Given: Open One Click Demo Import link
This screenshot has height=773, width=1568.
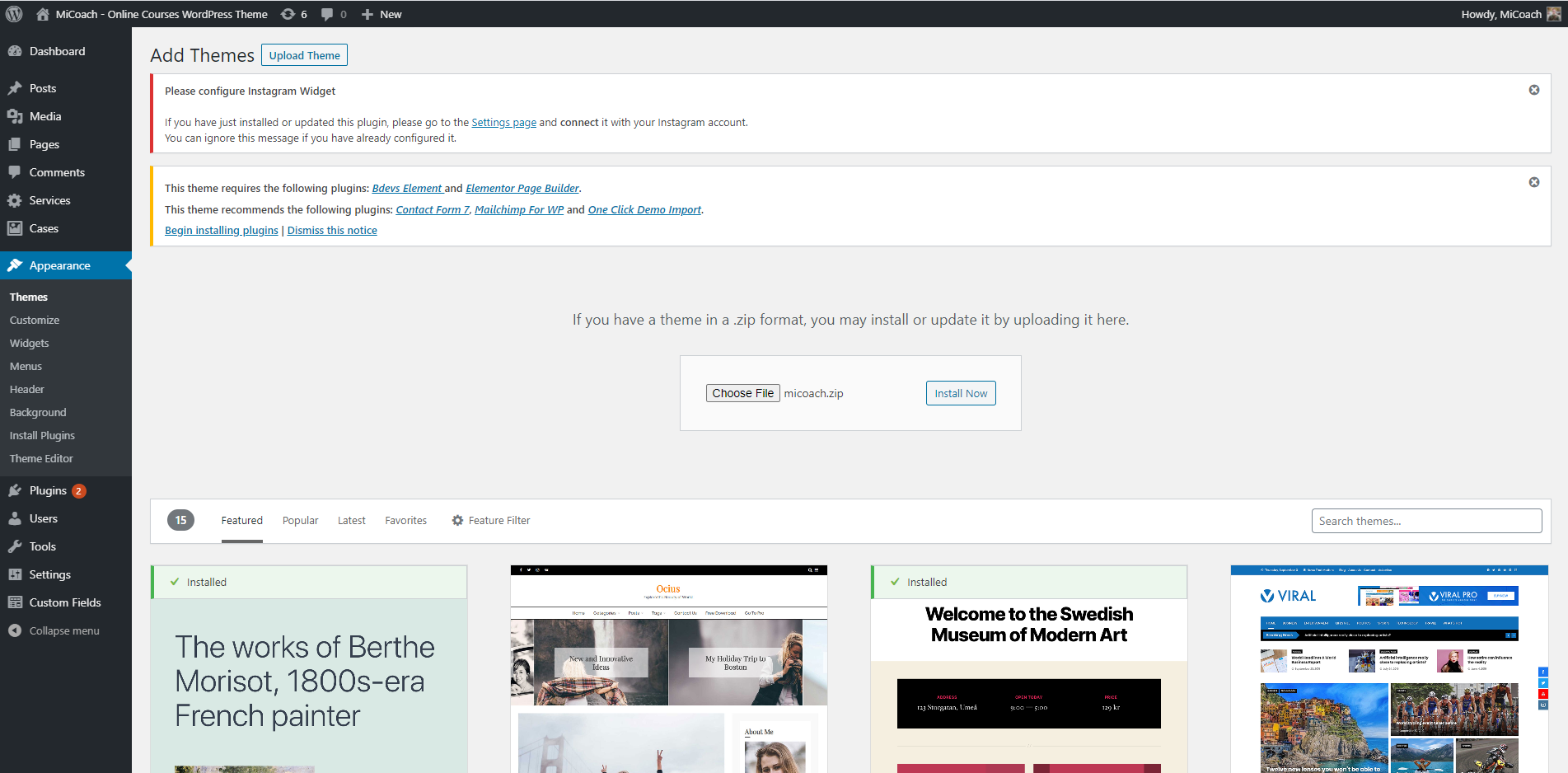Looking at the screenshot, I should pyautogui.click(x=644, y=209).
